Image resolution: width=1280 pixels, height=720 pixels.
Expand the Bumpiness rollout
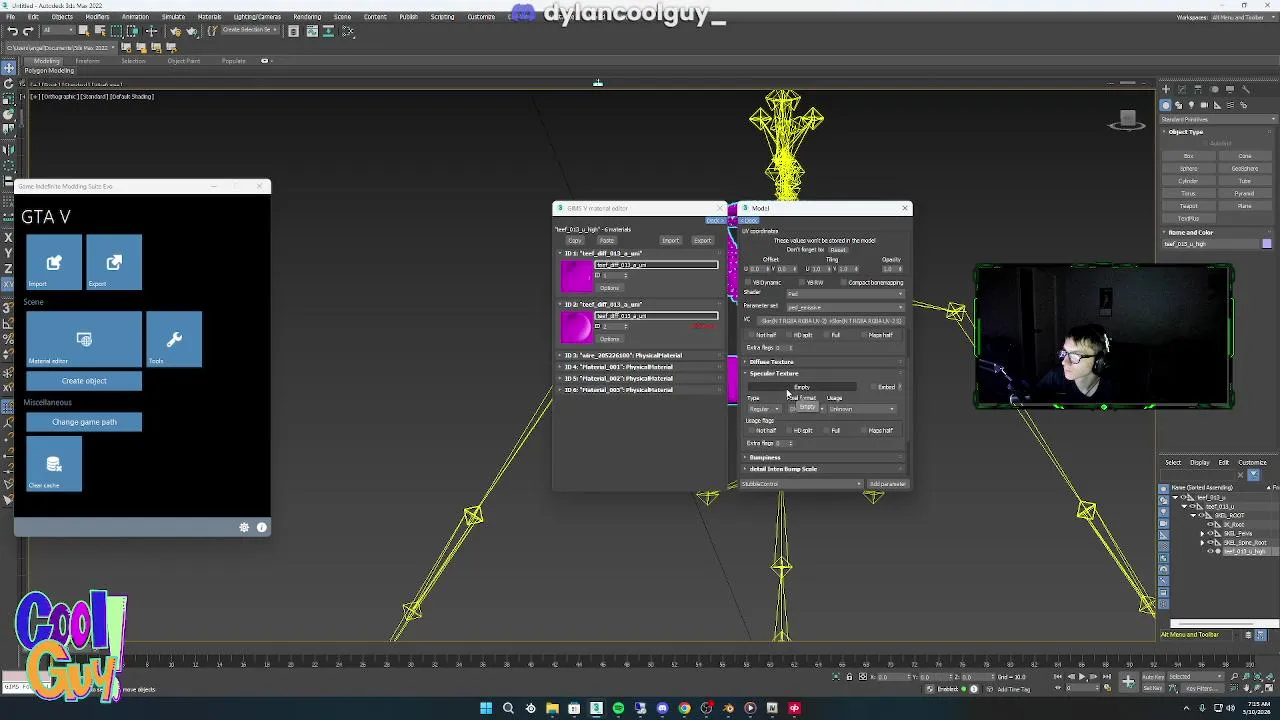[824, 457]
